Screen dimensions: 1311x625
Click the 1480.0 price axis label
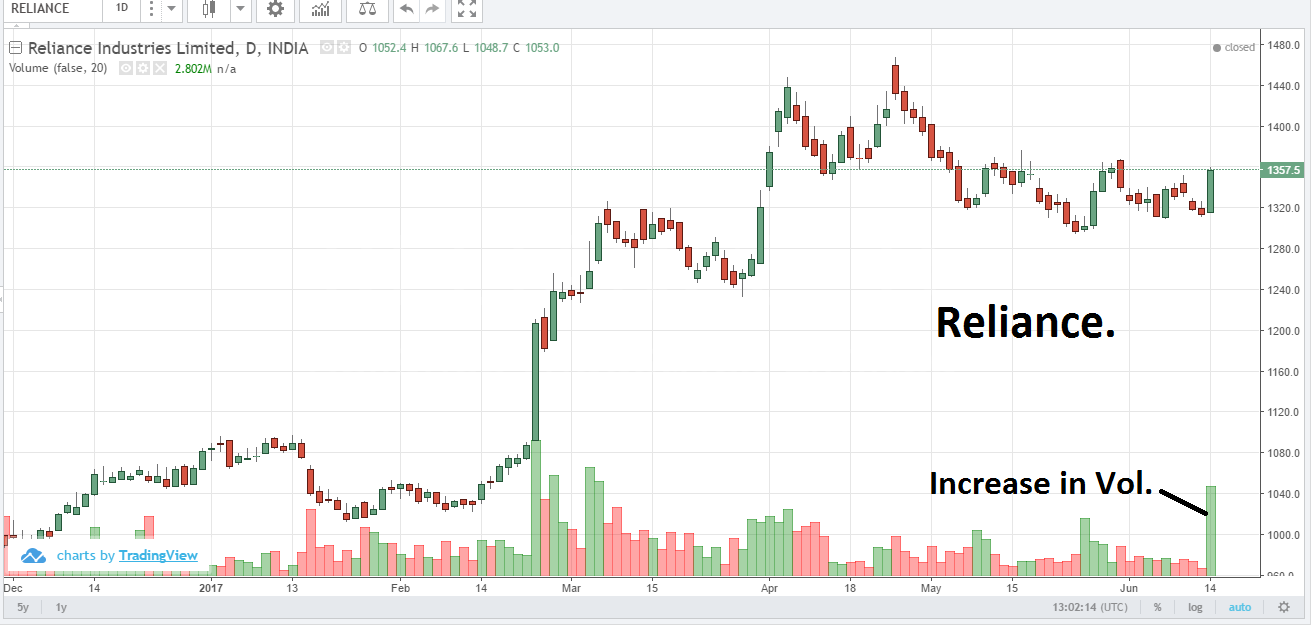[x=1285, y=45]
